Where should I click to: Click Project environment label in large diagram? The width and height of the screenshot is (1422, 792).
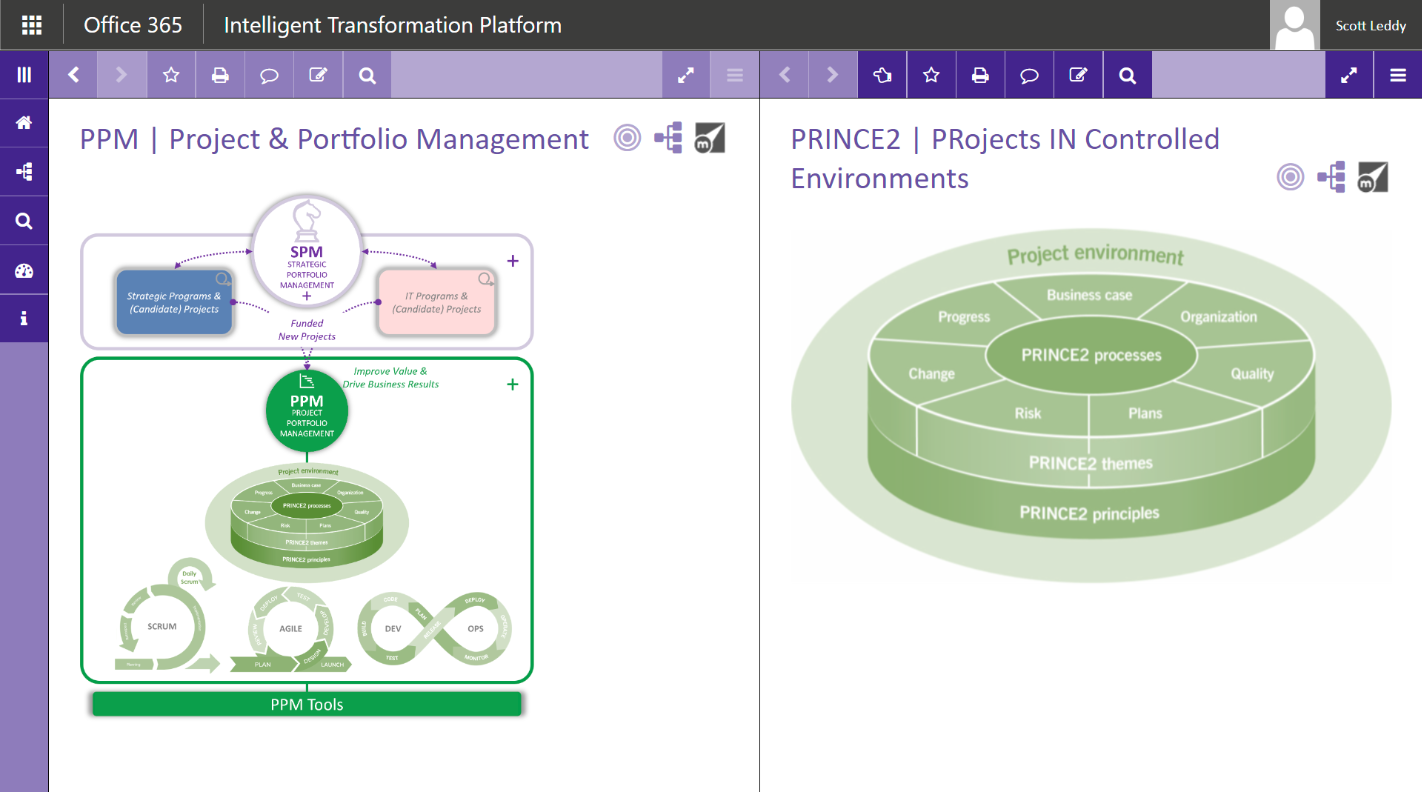click(x=1095, y=255)
